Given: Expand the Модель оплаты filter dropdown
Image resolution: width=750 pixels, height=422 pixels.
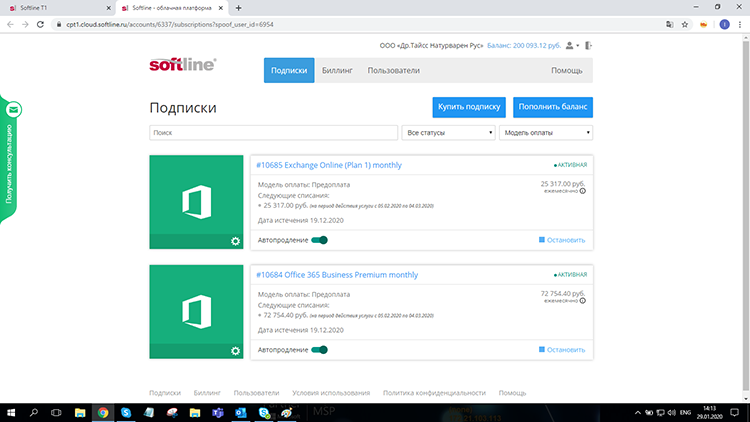Looking at the screenshot, I should (x=546, y=133).
